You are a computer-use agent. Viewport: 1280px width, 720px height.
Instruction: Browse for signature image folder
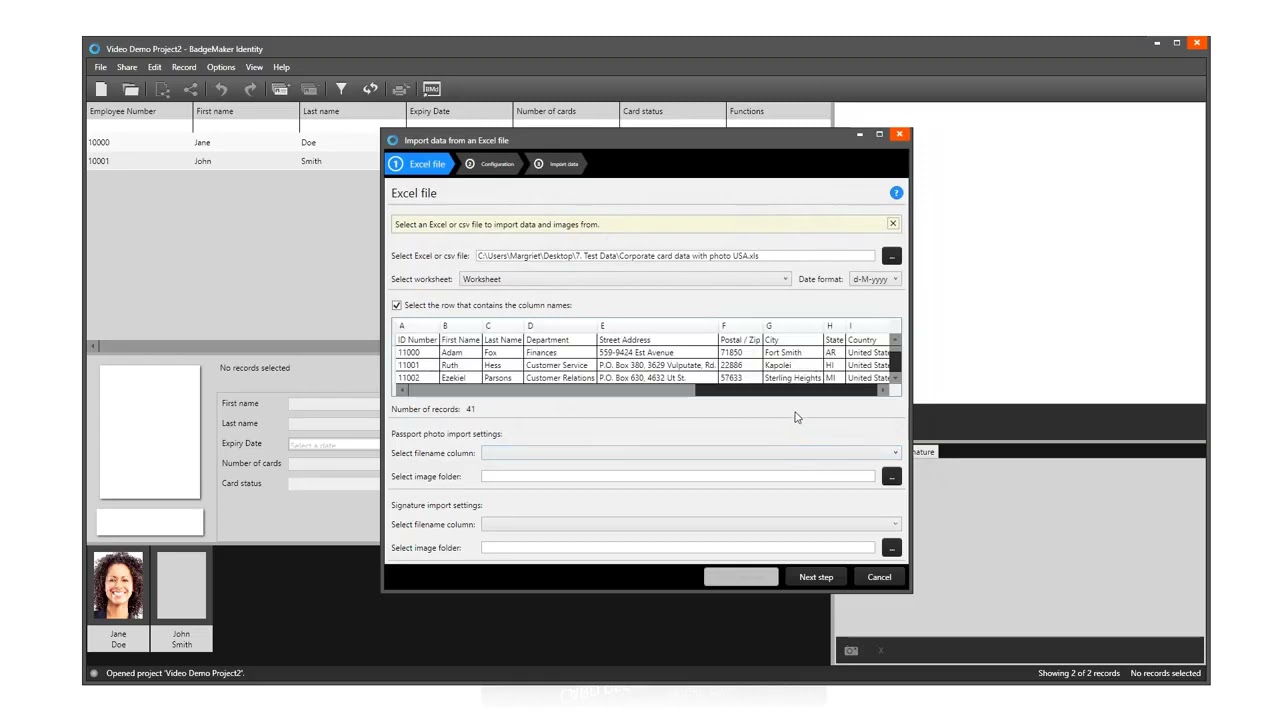[x=891, y=548]
